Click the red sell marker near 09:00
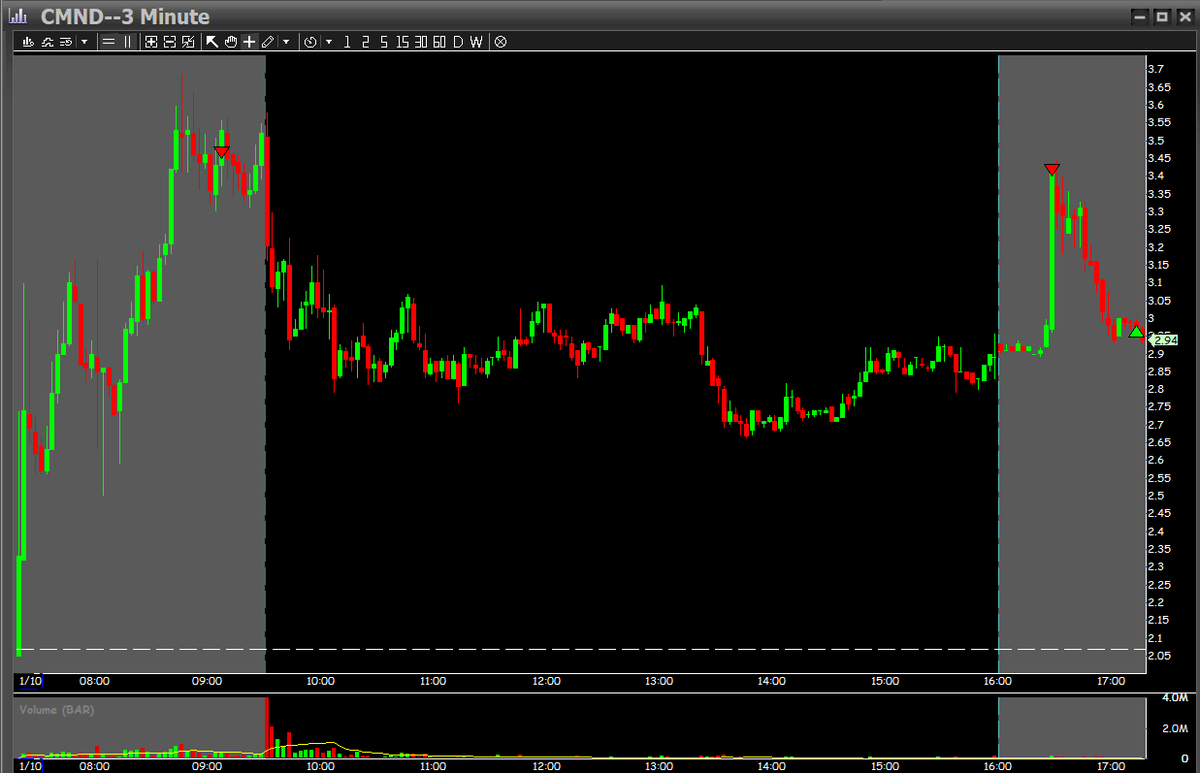 (222, 152)
